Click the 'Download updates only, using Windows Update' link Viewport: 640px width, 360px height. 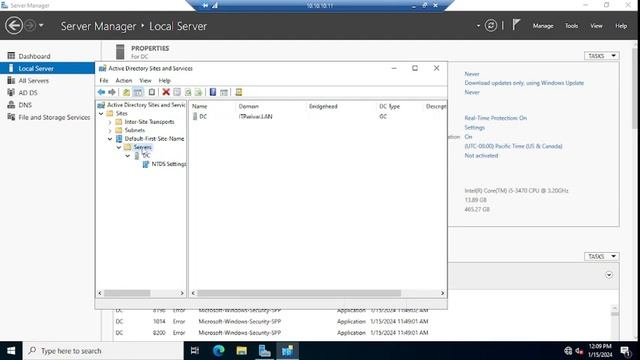(x=524, y=83)
